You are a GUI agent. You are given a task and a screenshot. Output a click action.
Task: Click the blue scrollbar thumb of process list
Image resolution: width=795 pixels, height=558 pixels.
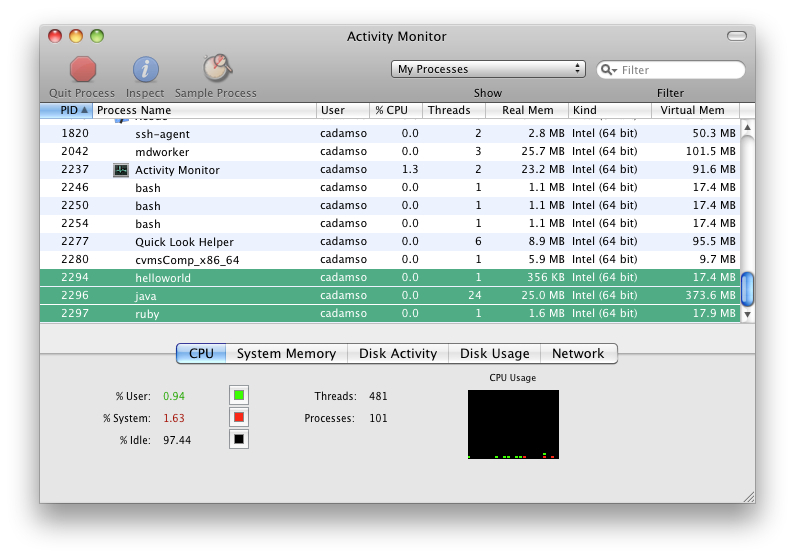[x=747, y=289]
